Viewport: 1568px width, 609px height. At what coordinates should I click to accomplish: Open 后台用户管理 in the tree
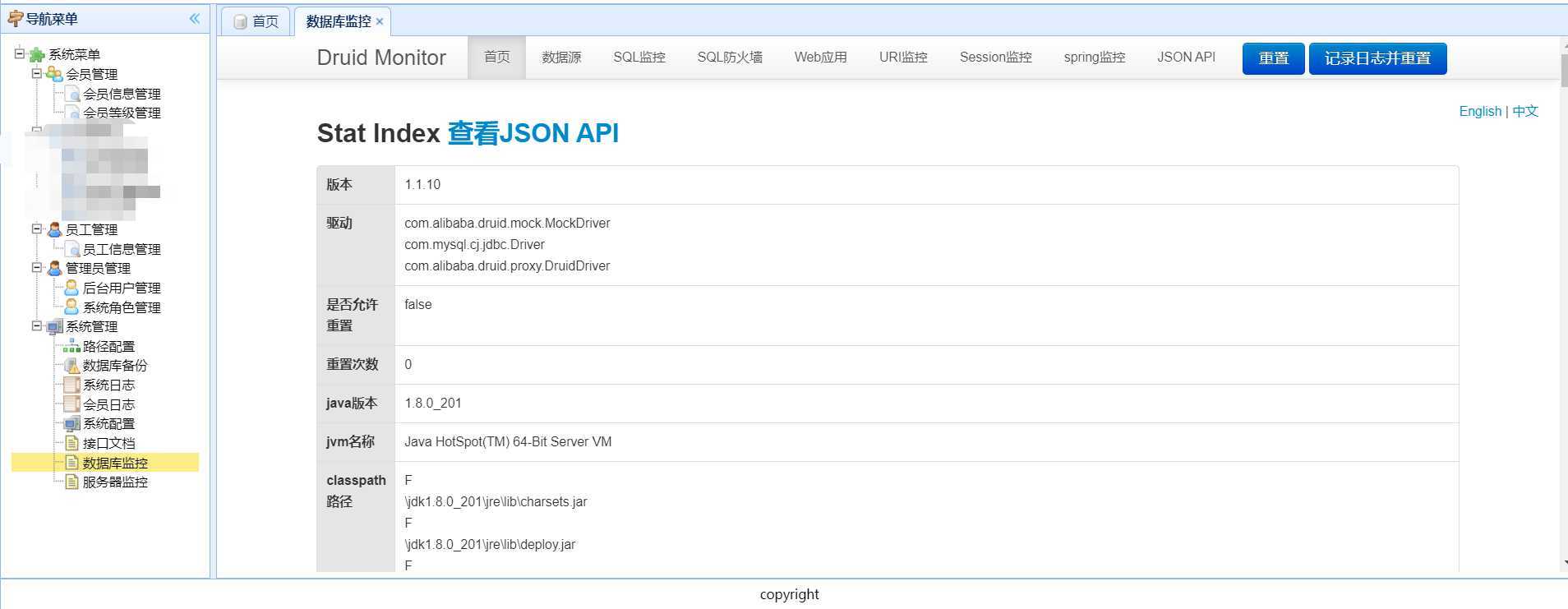(122, 288)
